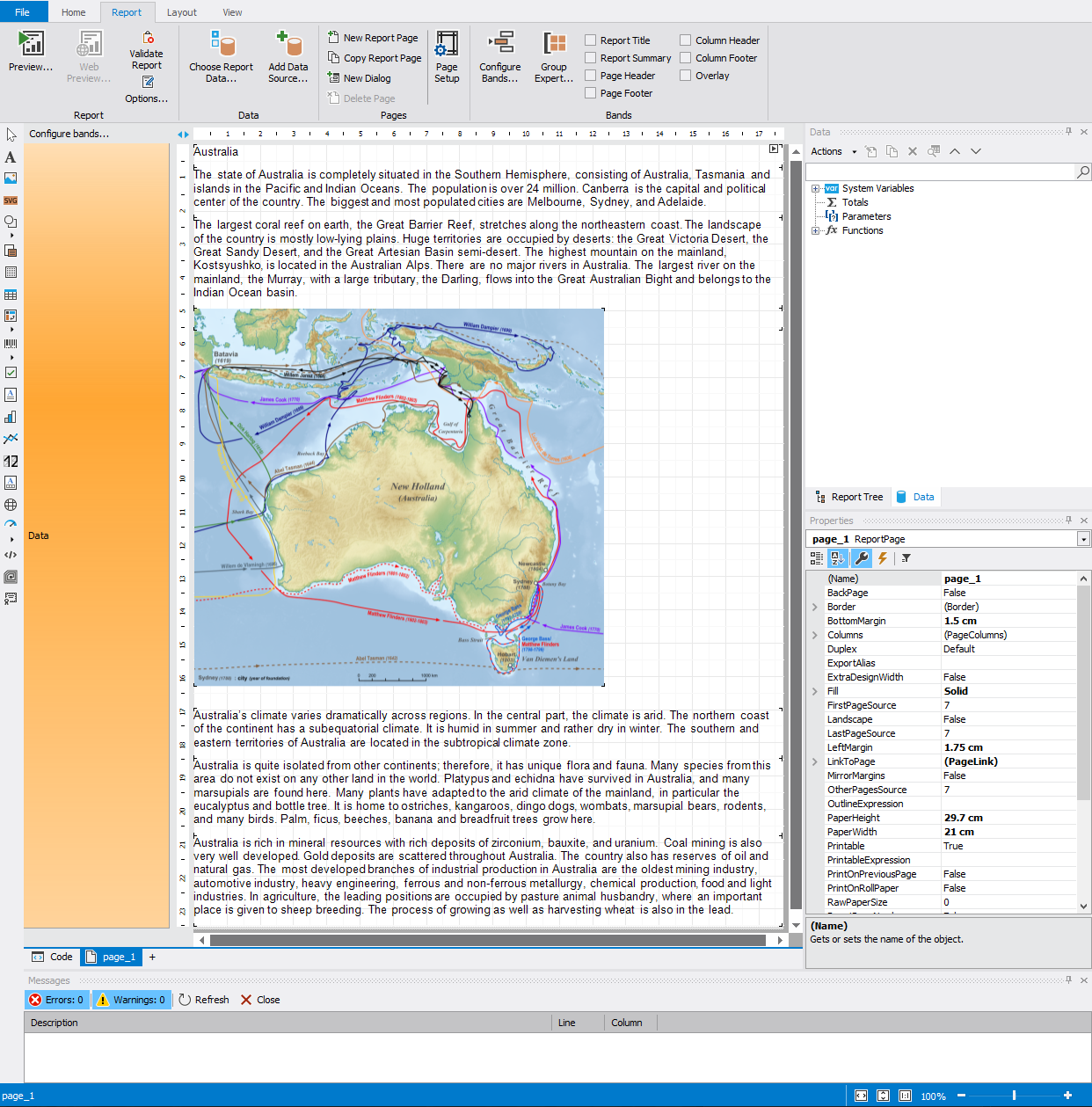Click Copy Report Page

coord(375,58)
